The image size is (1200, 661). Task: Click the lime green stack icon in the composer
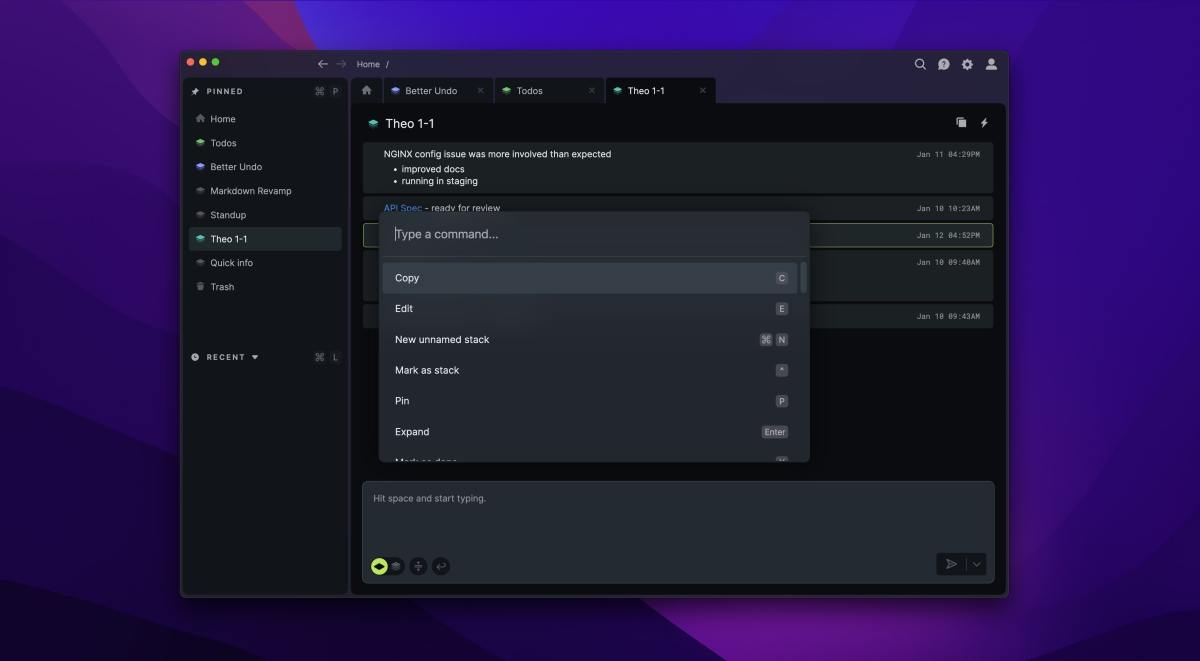click(x=379, y=566)
